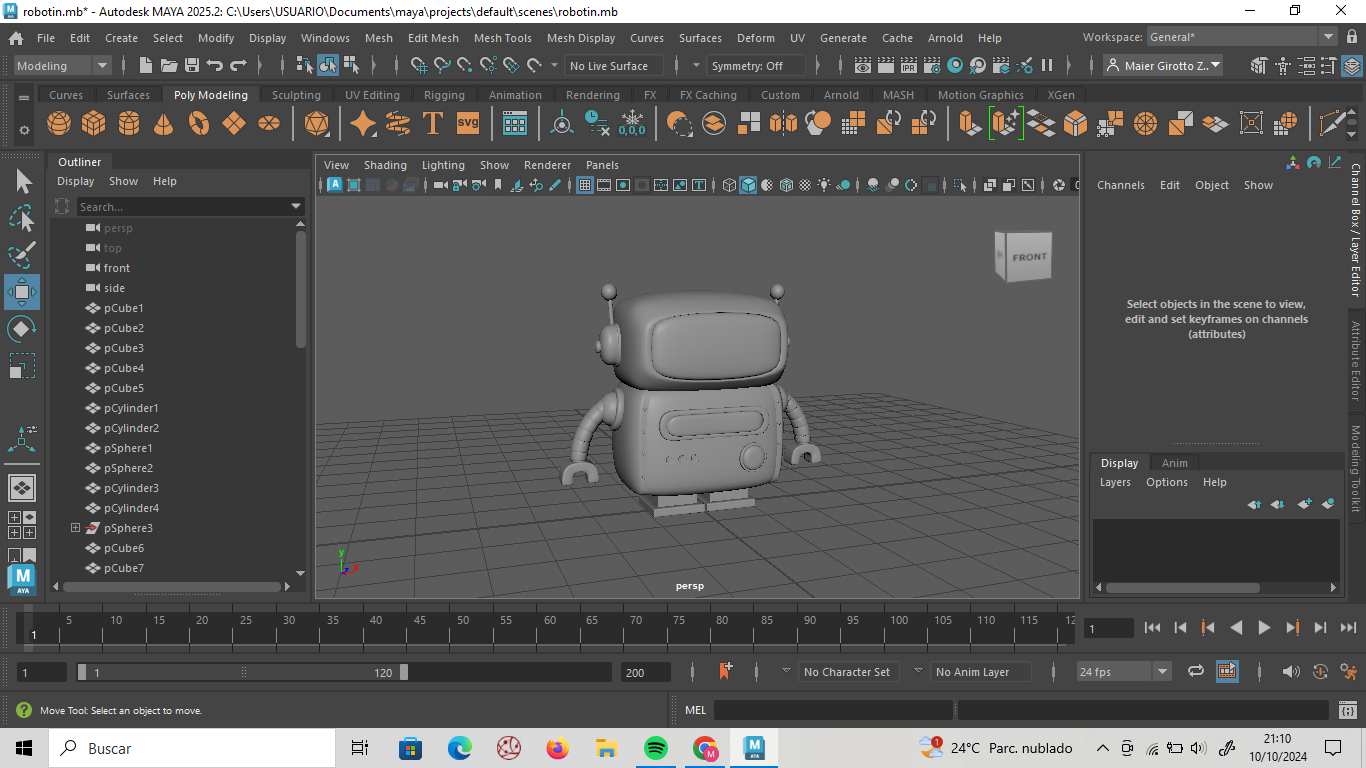Screen dimensions: 1366x768
Task: Select the Rotate tool
Action: point(22,329)
